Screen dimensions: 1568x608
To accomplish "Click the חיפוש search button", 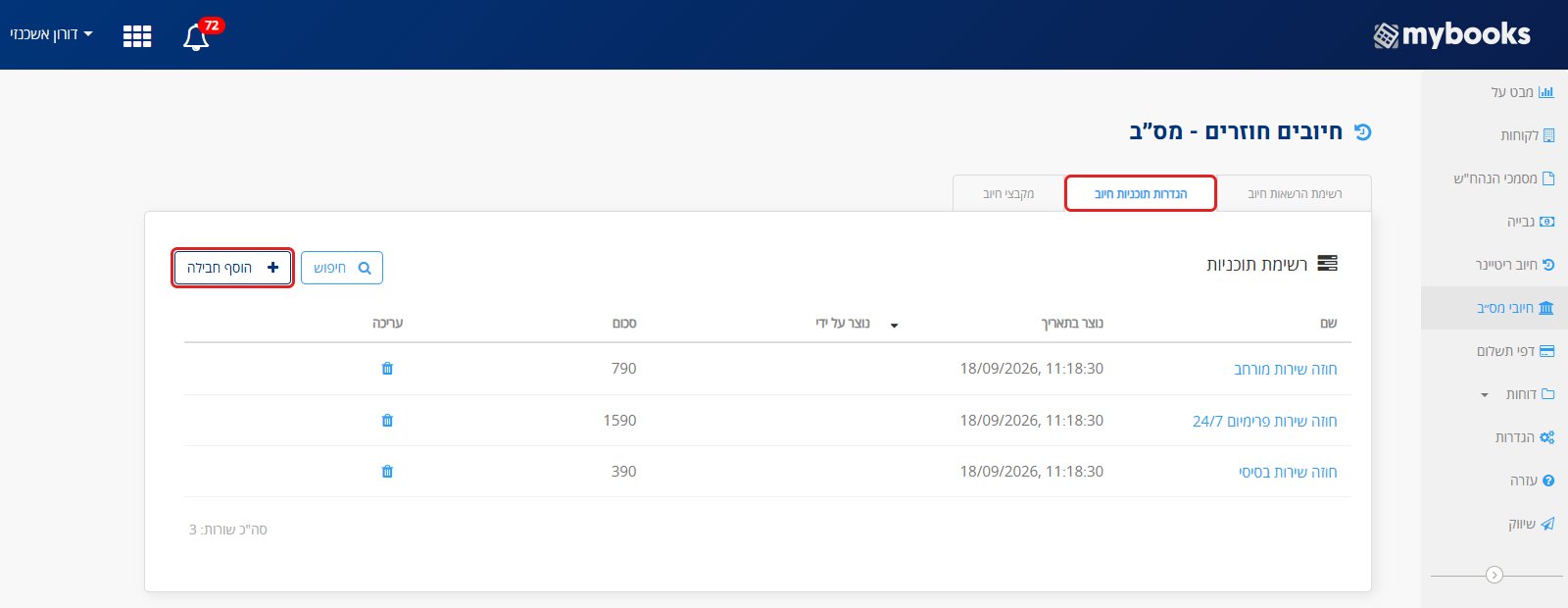I will [x=342, y=268].
